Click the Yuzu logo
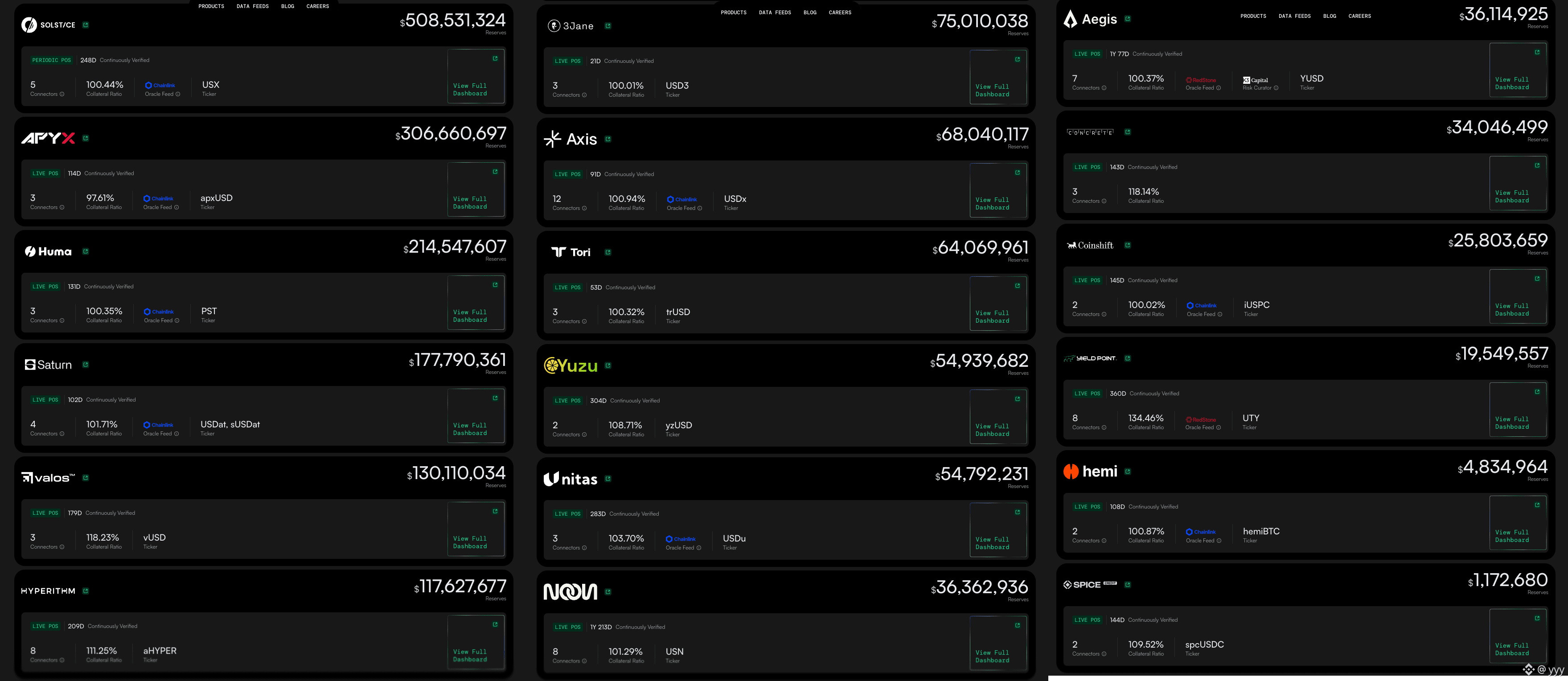 point(571,365)
